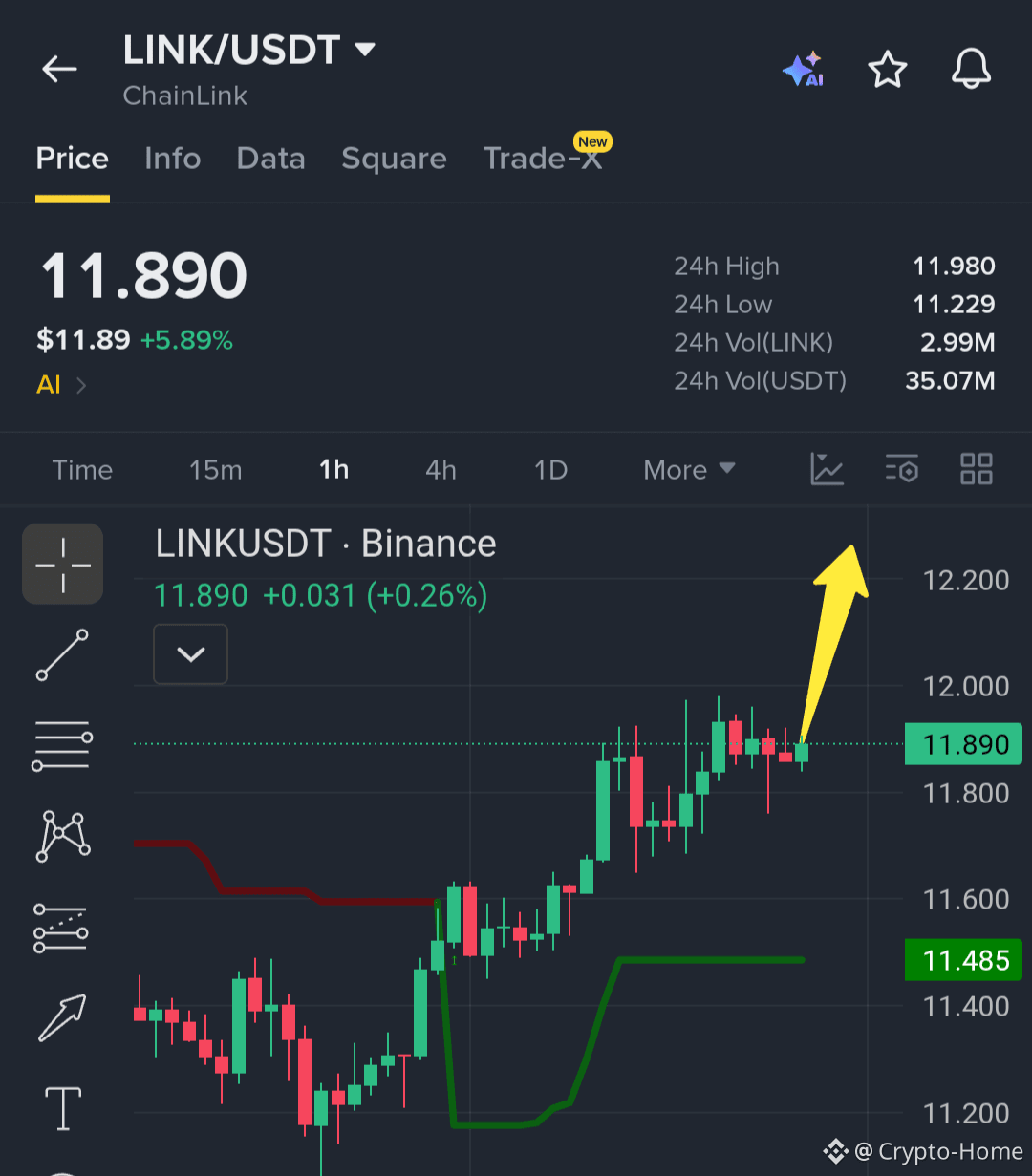Click the 24h Vol(USDT) value 35.07M
This screenshot has width=1032, height=1176.
pos(950,381)
